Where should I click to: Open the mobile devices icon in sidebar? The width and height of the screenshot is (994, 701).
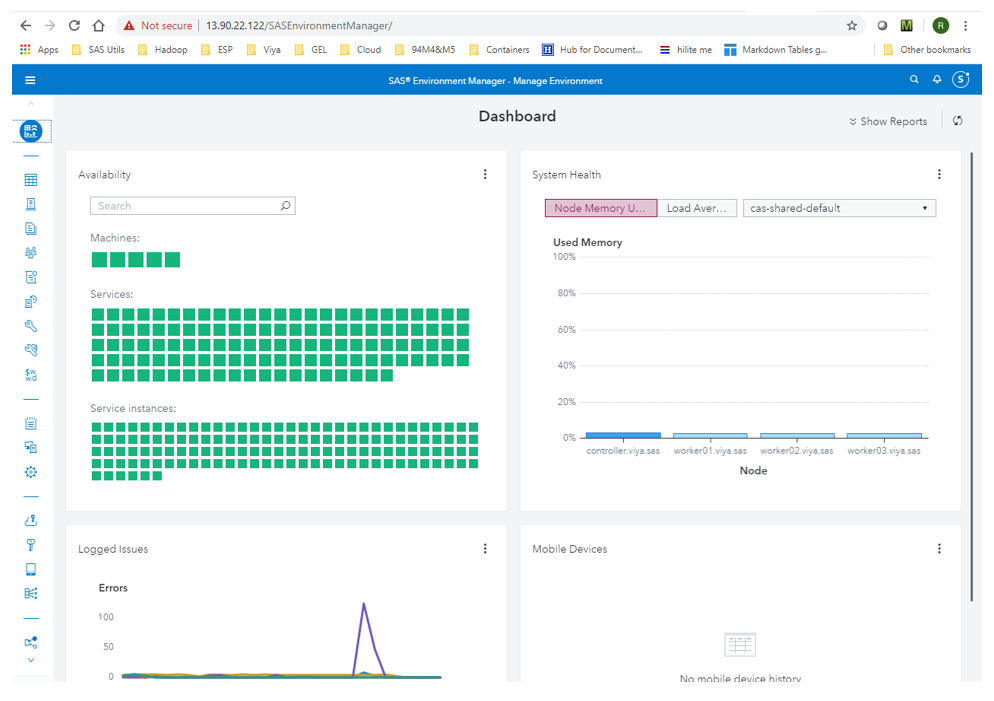coord(31,569)
